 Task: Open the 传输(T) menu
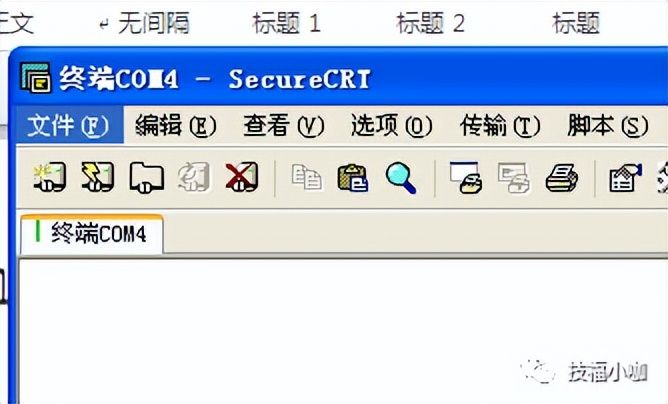(x=500, y=126)
